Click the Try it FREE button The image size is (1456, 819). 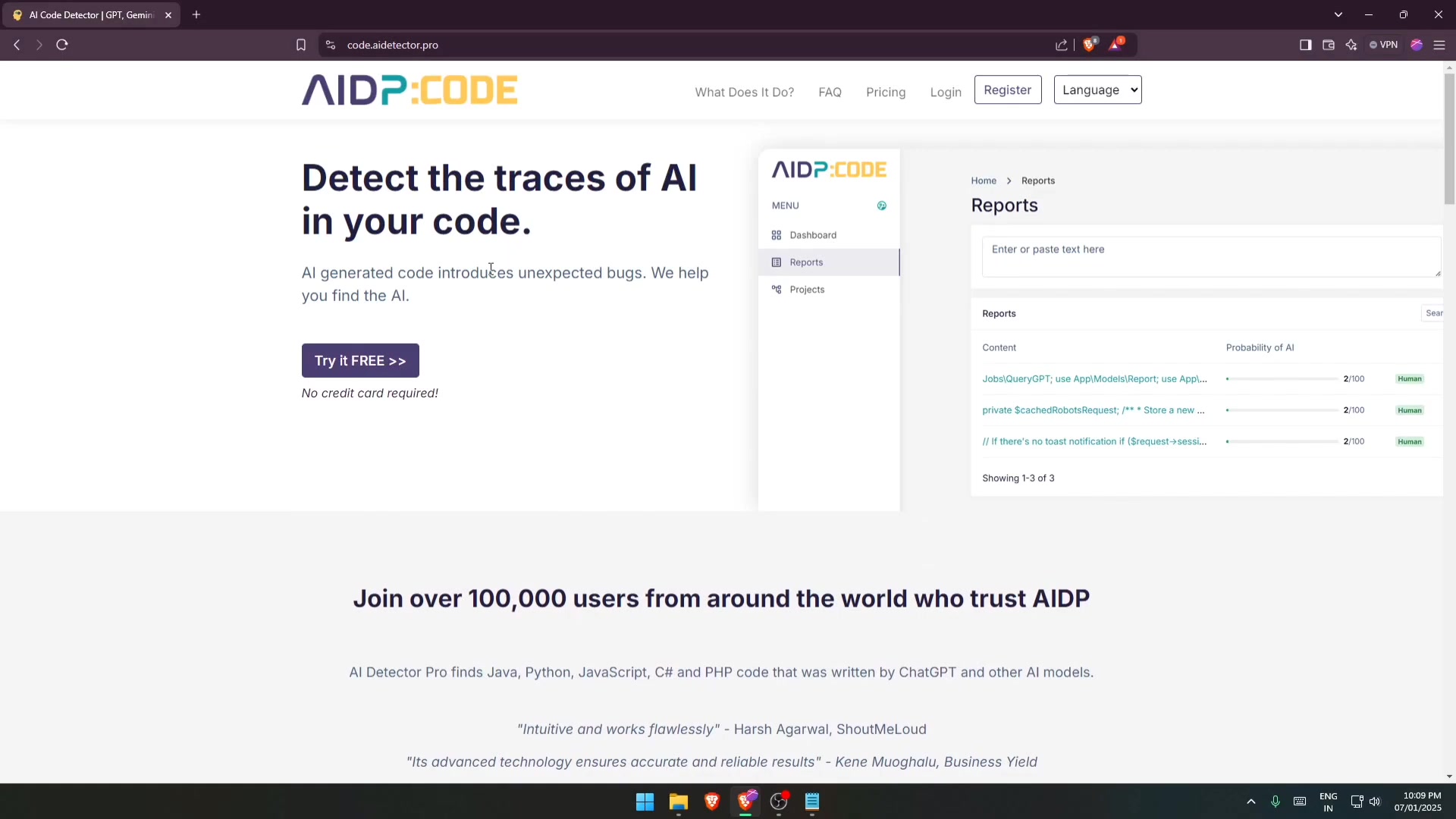point(360,360)
